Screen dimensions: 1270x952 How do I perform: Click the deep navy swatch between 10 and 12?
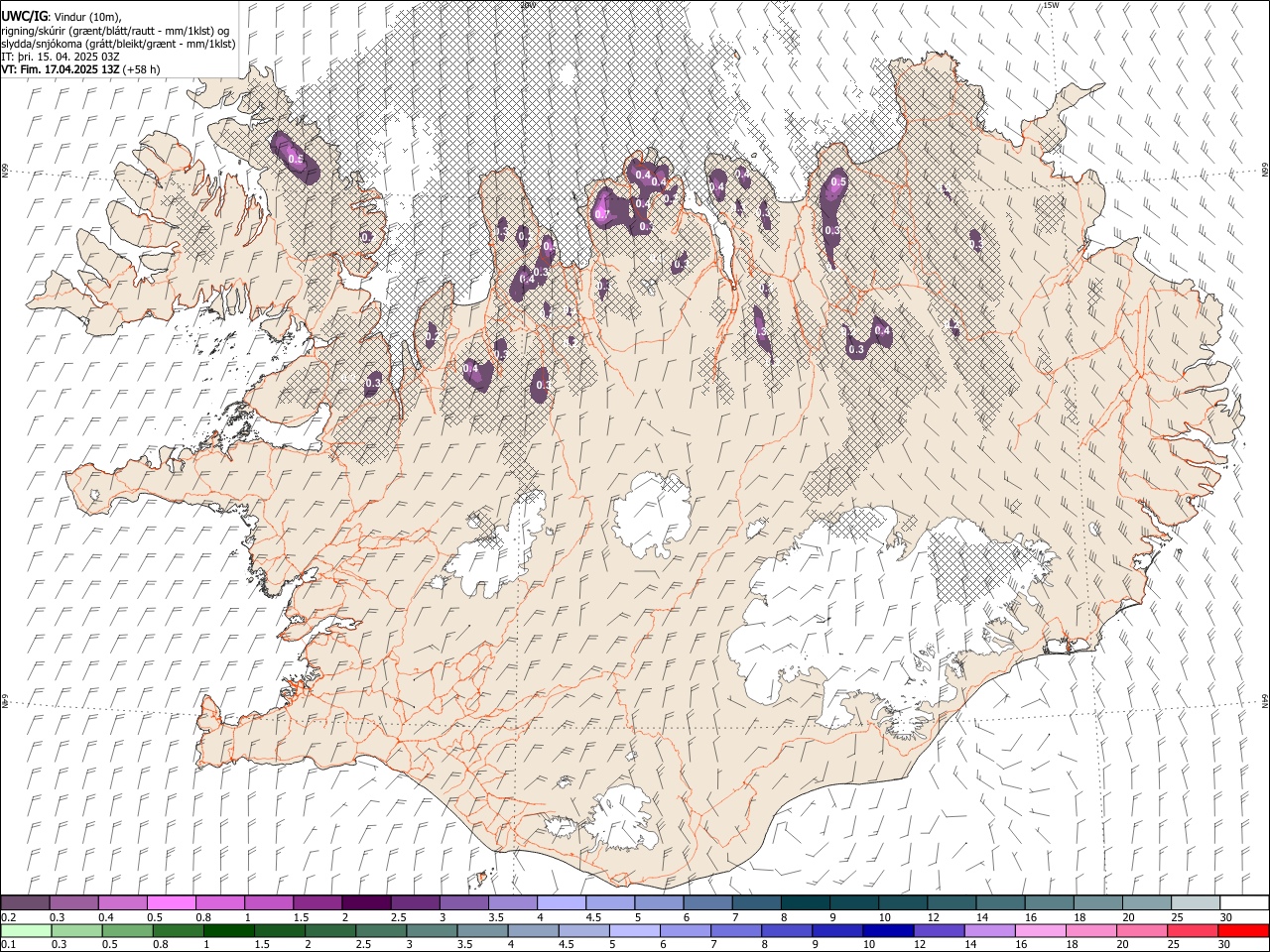(x=888, y=931)
